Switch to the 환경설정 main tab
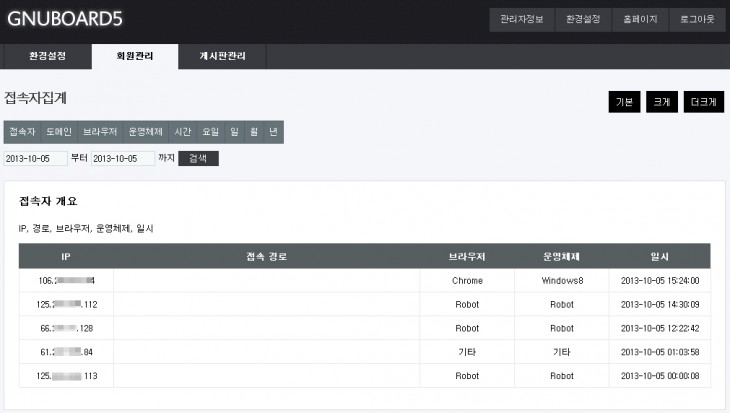Image resolution: width=730 pixels, height=413 pixels. tap(47, 57)
